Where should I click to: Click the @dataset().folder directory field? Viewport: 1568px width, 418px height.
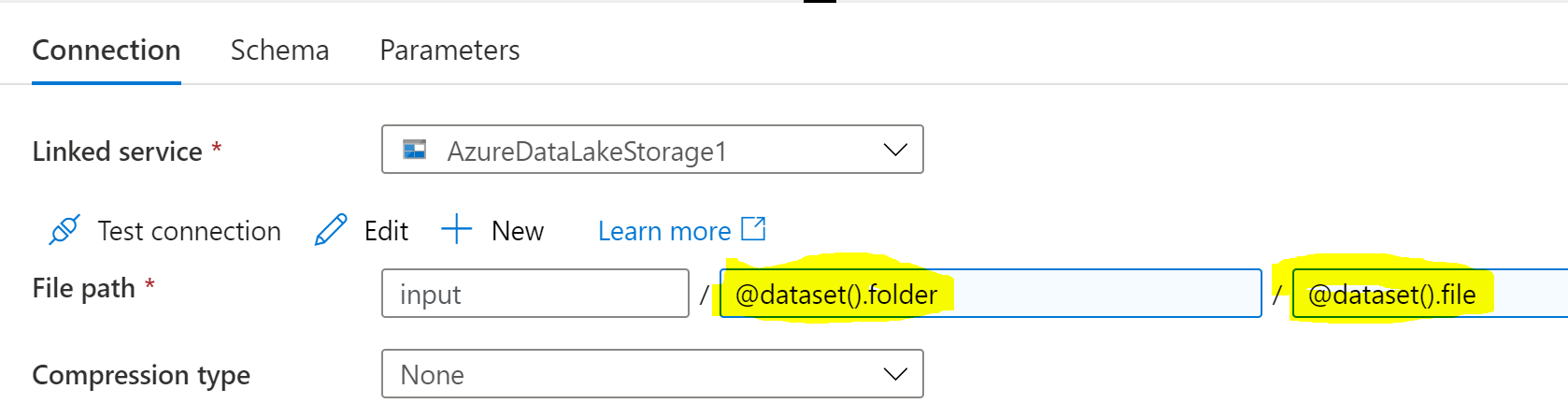pos(991,294)
